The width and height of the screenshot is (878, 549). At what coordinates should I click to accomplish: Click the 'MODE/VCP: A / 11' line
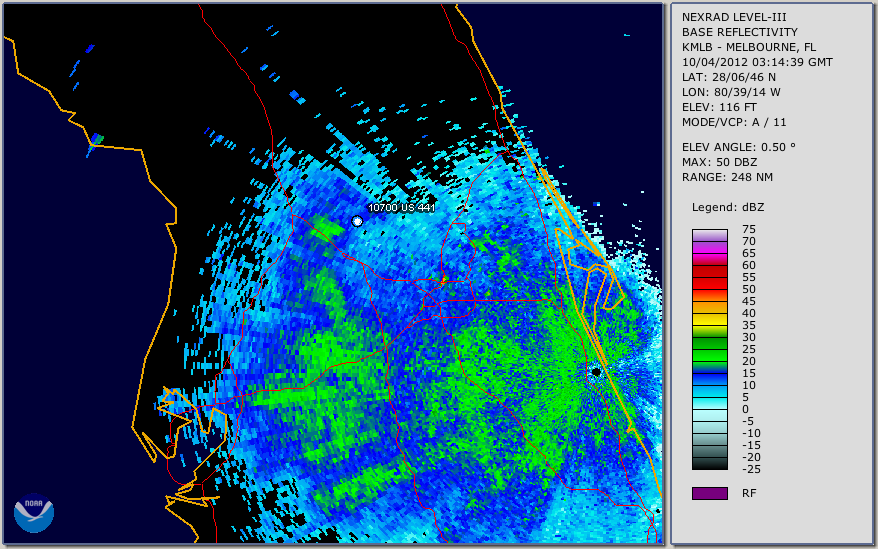pyautogui.click(x=734, y=122)
